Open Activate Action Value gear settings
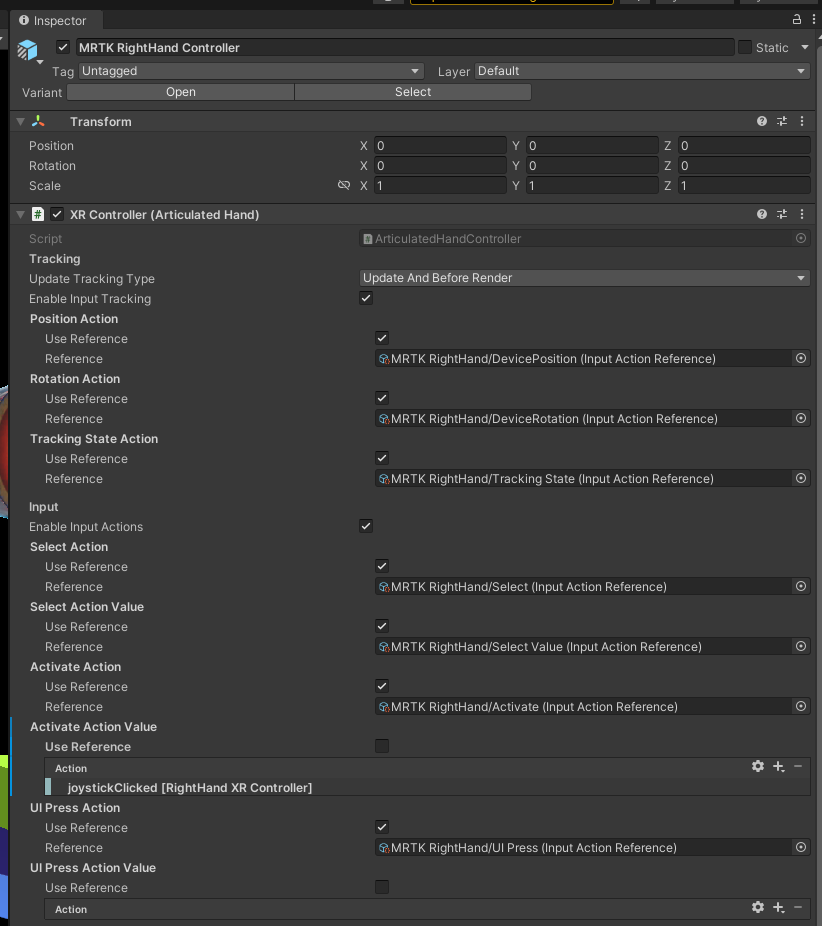The height and width of the screenshot is (926, 822). [x=758, y=767]
